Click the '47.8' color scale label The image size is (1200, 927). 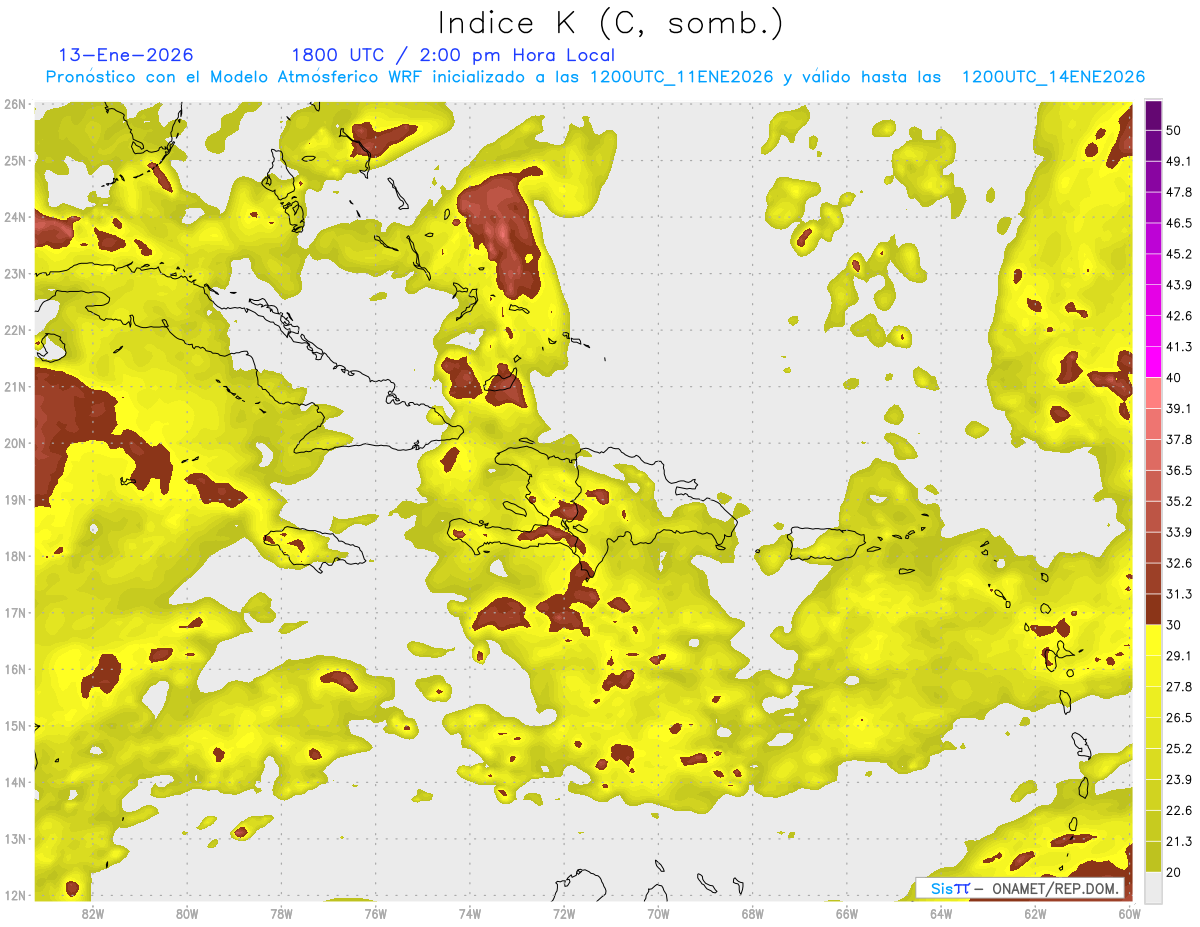[x=1178, y=192]
